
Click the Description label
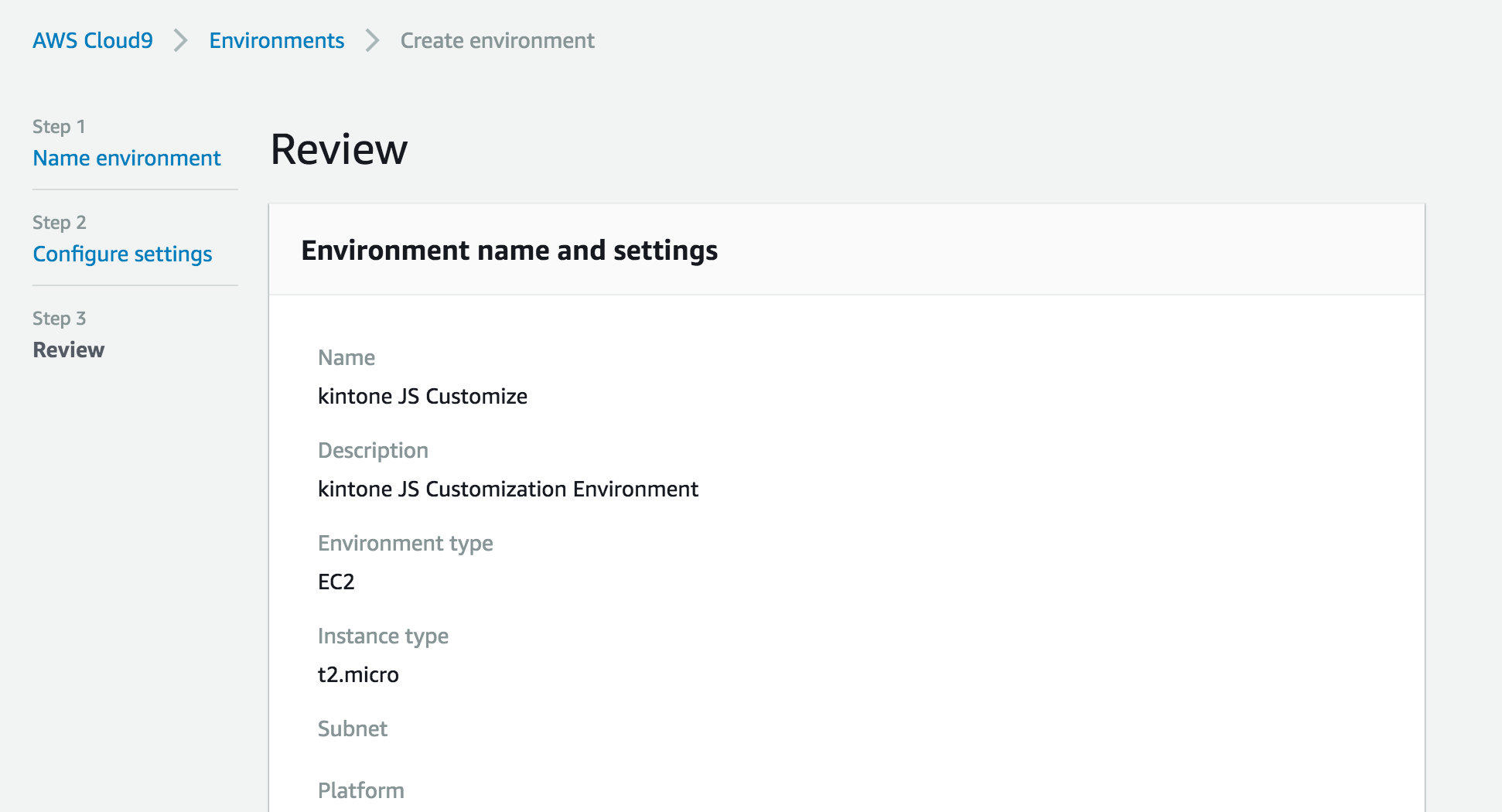pos(373,450)
